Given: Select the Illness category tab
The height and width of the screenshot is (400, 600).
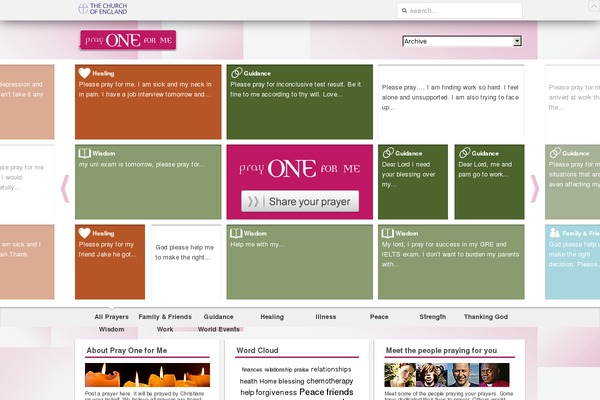Looking at the screenshot, I should pos(326,317).
